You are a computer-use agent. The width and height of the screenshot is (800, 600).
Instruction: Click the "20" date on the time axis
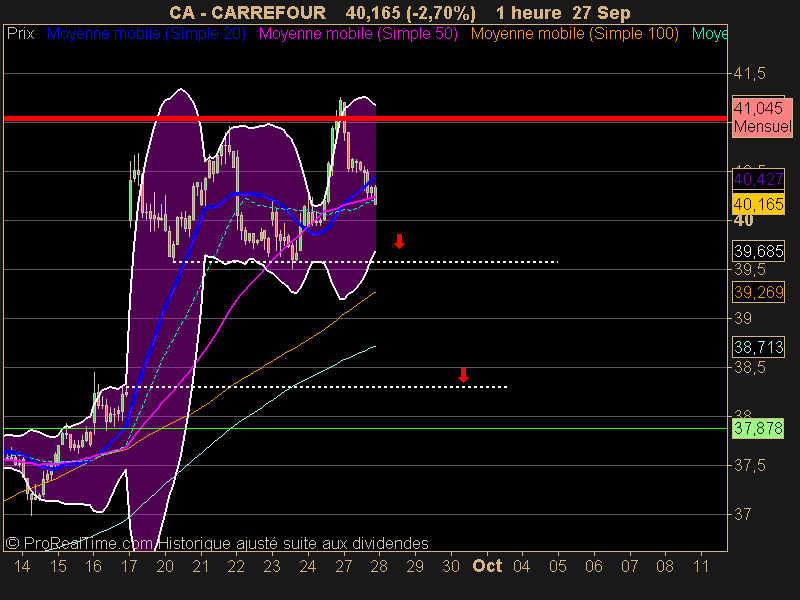pyautogui.click(x=165, y=566)
